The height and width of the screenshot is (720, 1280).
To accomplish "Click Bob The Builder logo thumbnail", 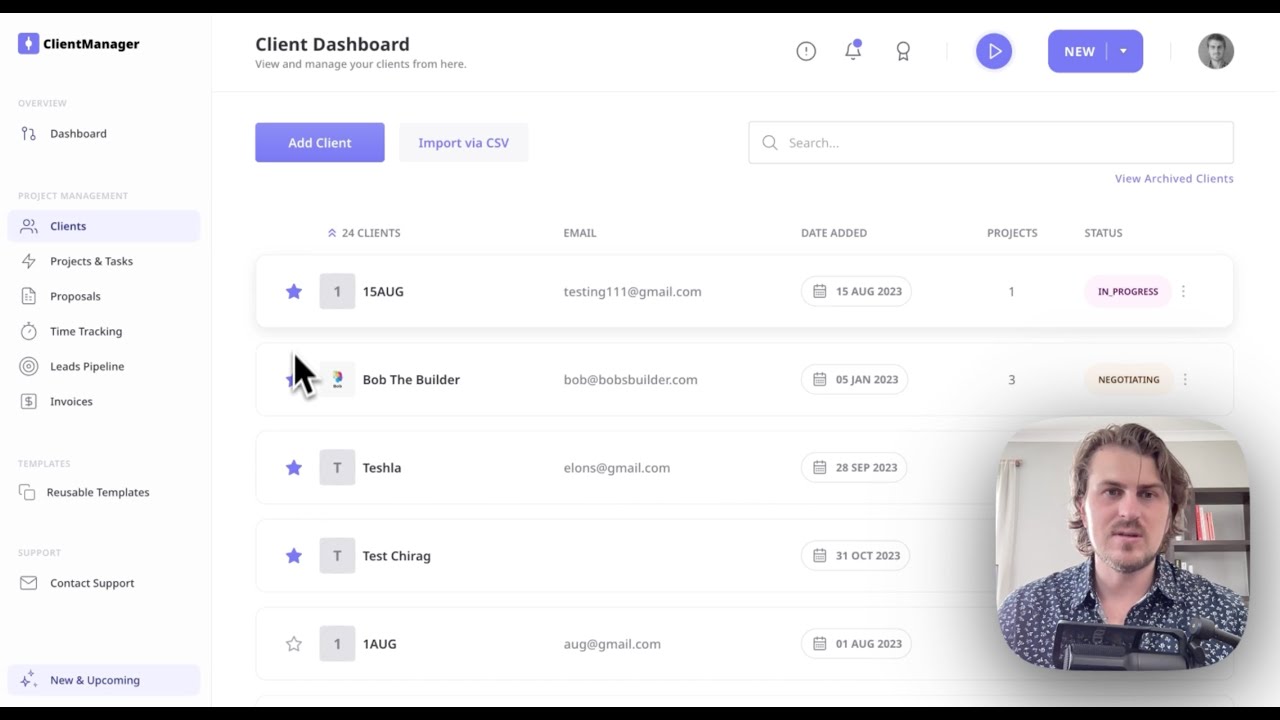I will (x=337, y=379).
